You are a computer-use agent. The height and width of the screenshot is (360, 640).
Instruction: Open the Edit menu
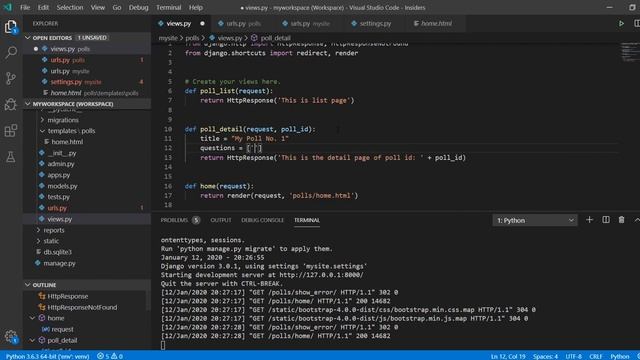click(x=43, y=7)
